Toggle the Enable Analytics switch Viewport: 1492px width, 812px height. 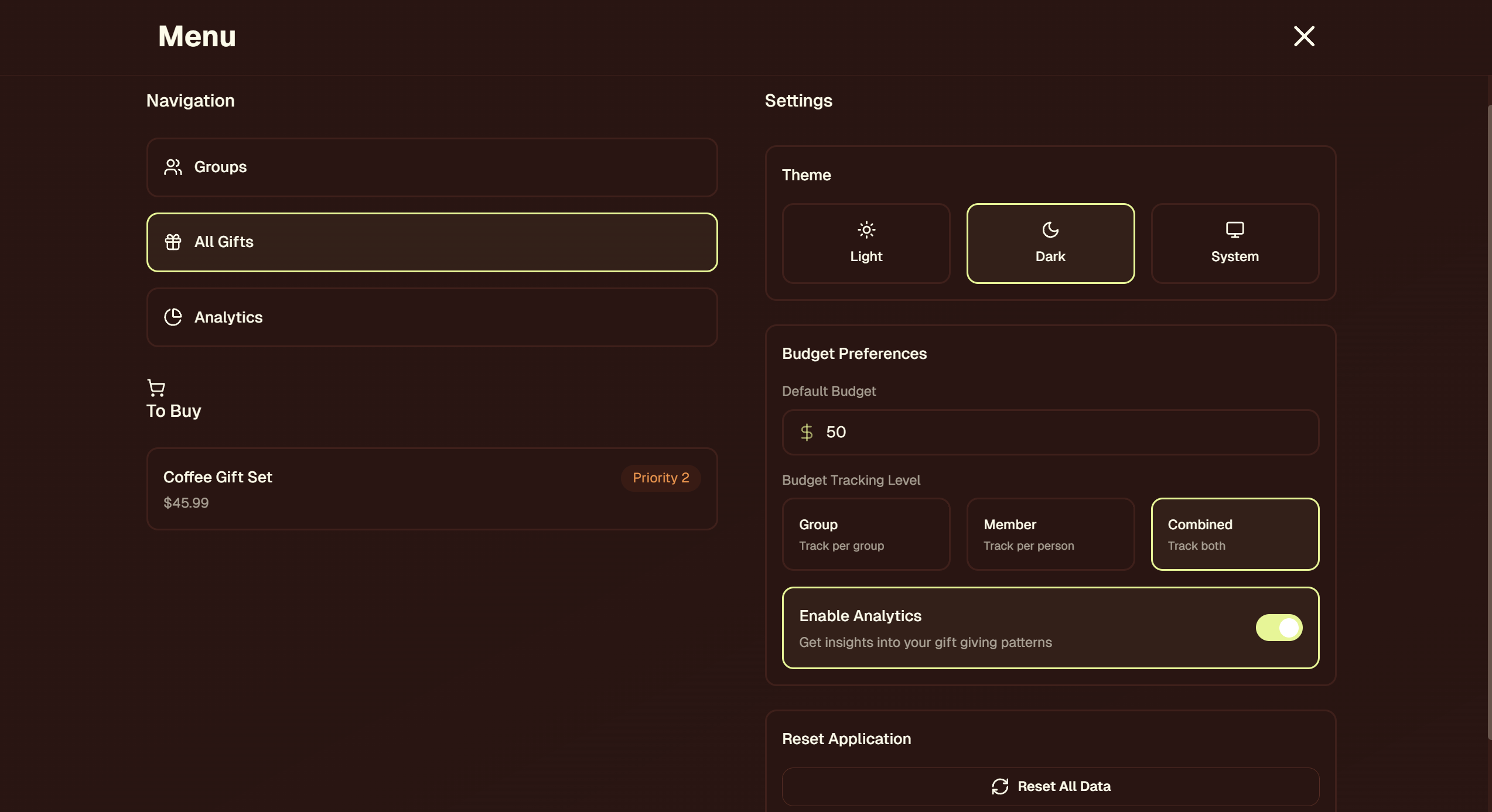click(x=1278, y=628)
